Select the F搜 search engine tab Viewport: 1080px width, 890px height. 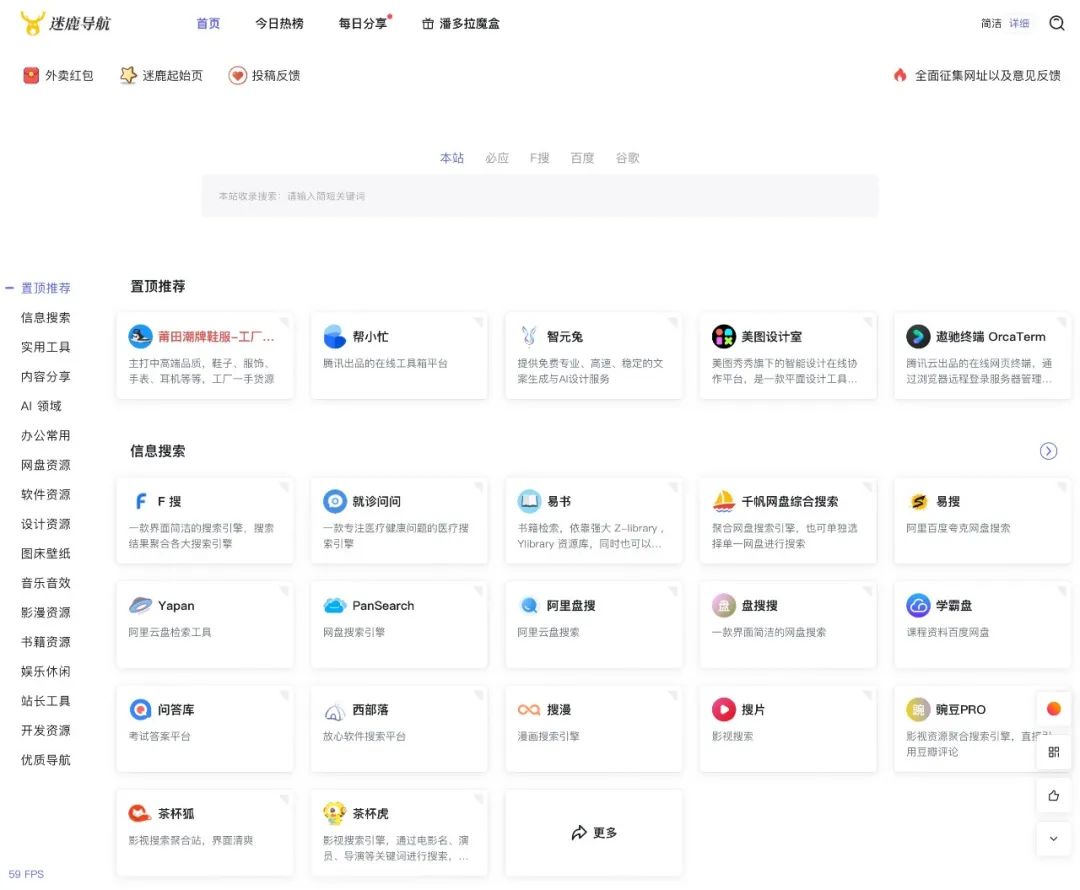pos(539,158)
